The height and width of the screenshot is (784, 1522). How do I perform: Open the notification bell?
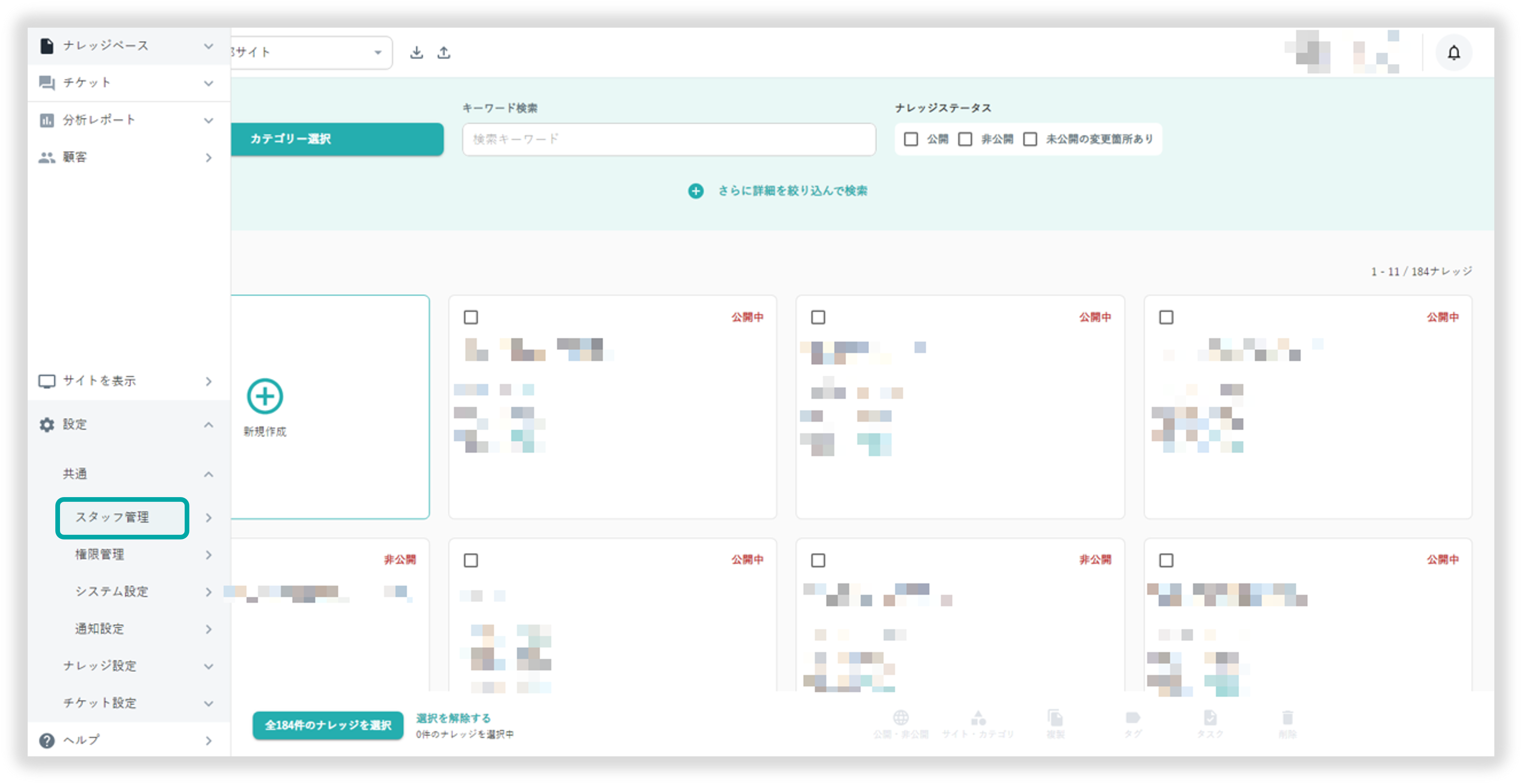click(x=1453, y=53)
